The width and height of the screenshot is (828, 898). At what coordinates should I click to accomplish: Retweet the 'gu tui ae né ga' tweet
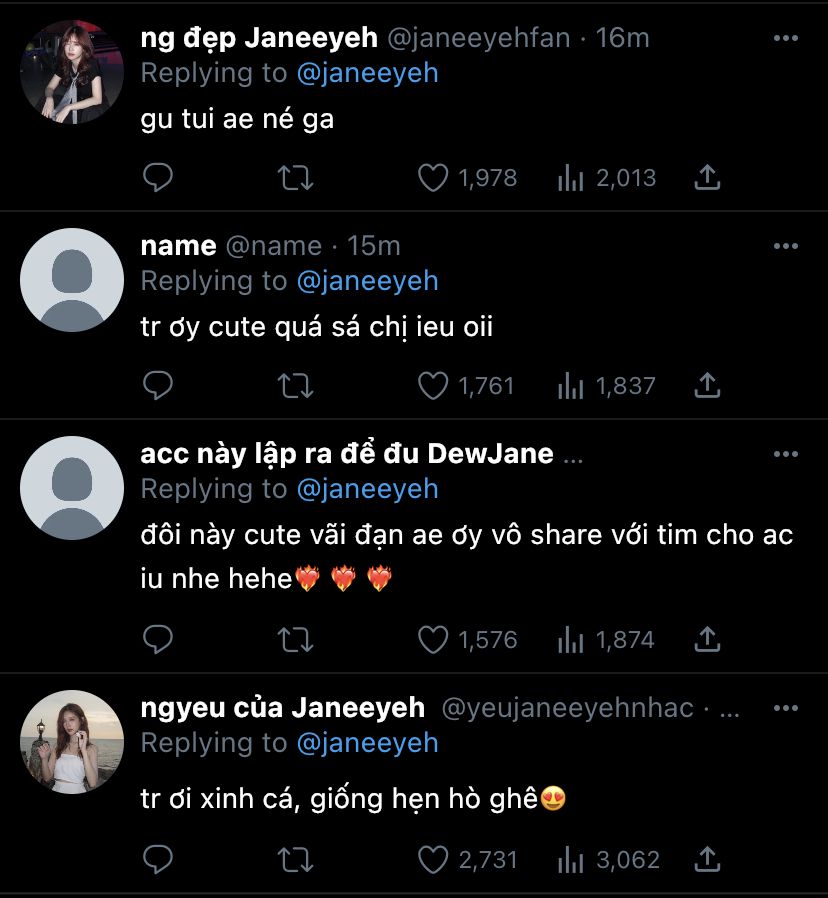[x=295, y=178]
